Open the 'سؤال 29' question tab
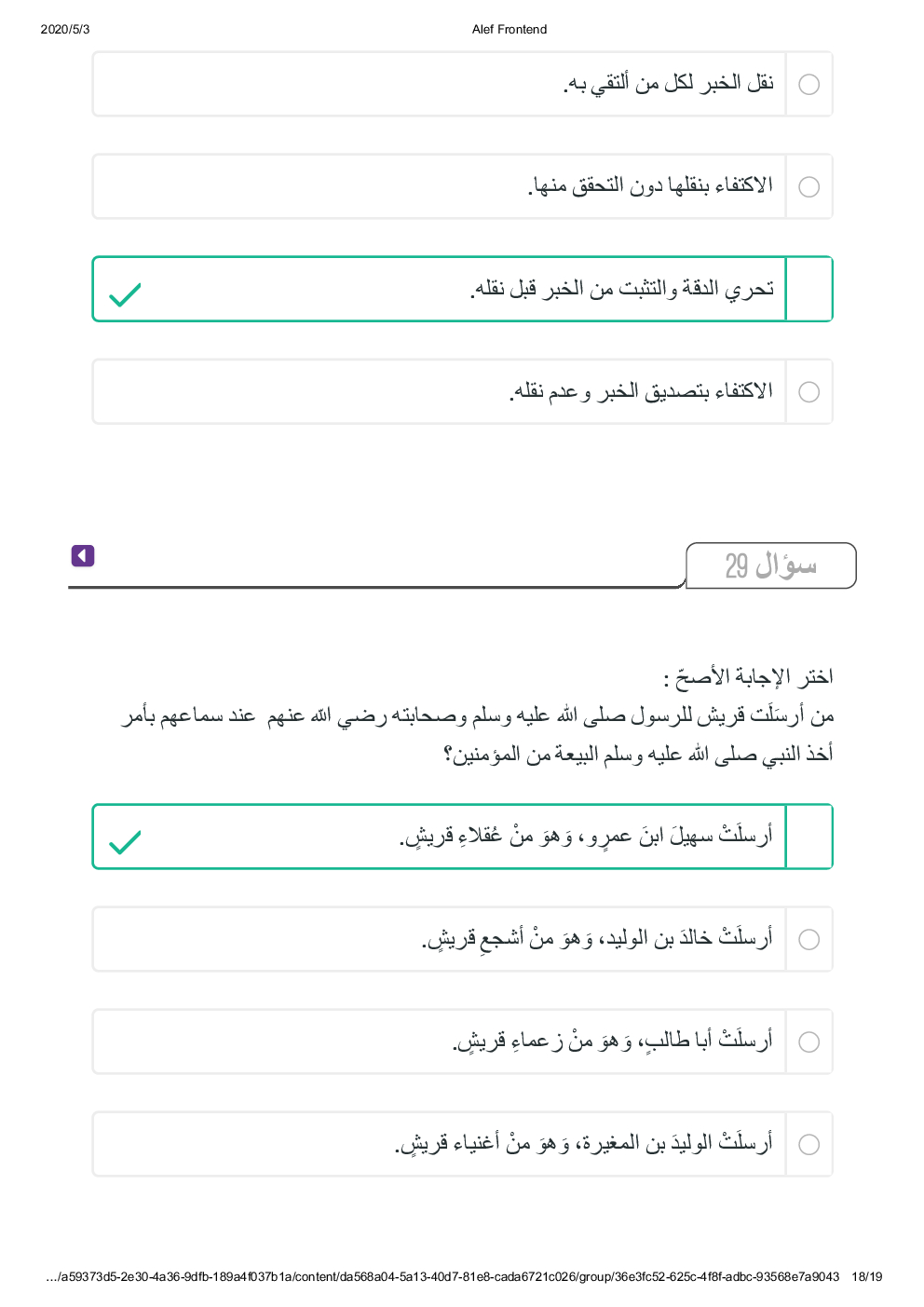This screenshot has height=1307, width=924. 770,565
